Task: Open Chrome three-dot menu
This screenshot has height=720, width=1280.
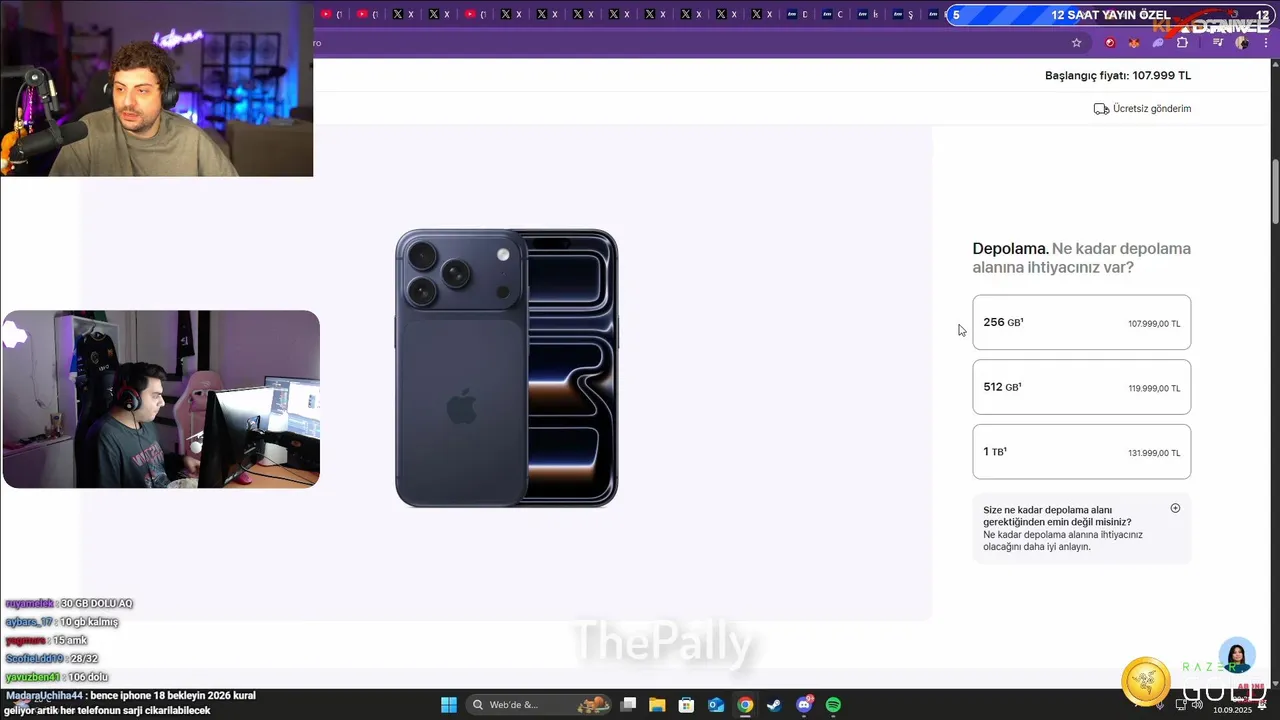Action: [x=1266, y=43]
